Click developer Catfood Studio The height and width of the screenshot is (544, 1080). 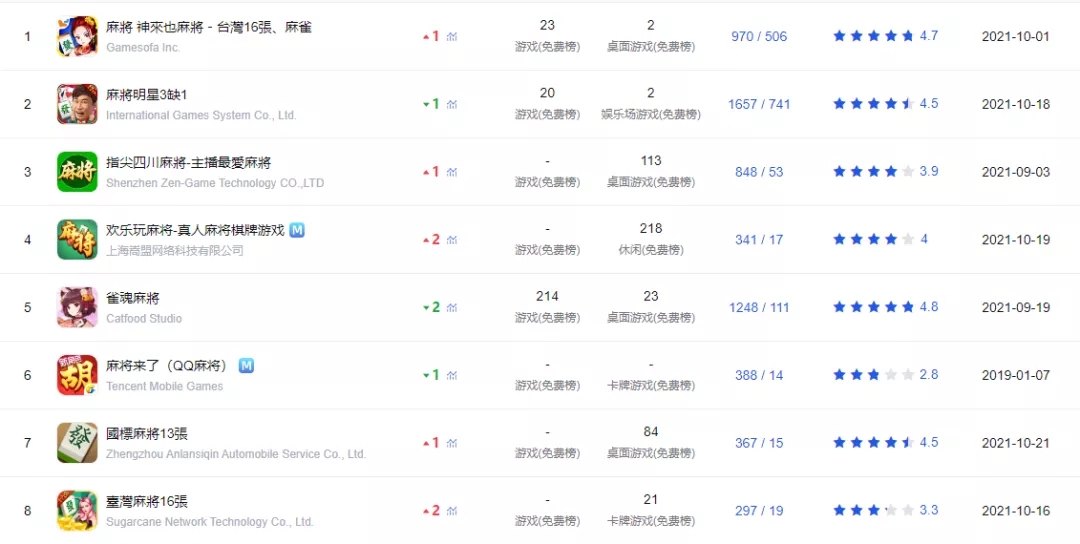coord(144,318)
